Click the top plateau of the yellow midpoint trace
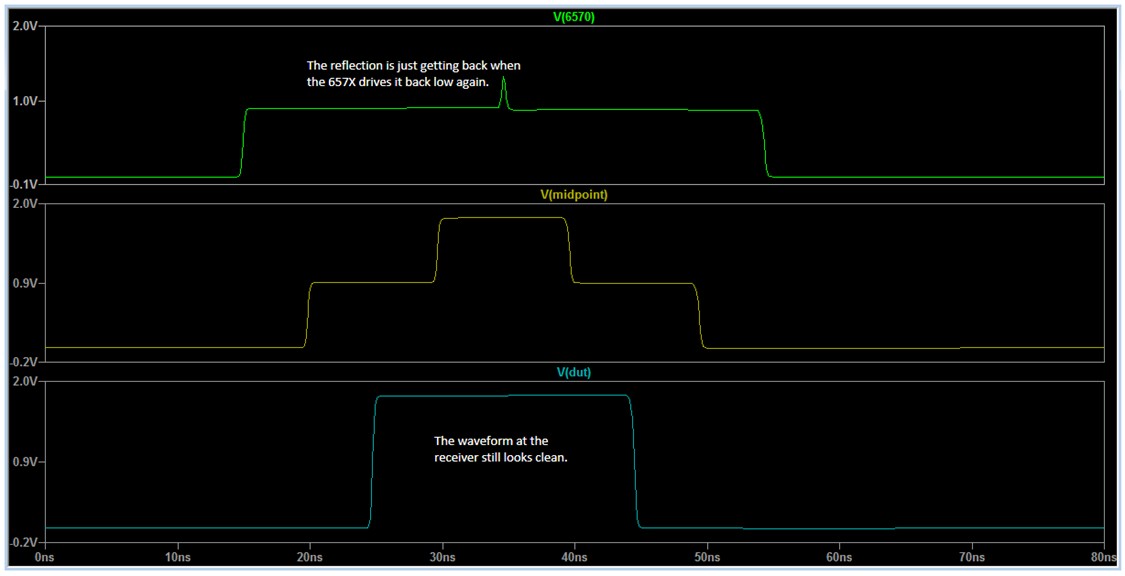Screen dimensions: 1125x576 503,218
